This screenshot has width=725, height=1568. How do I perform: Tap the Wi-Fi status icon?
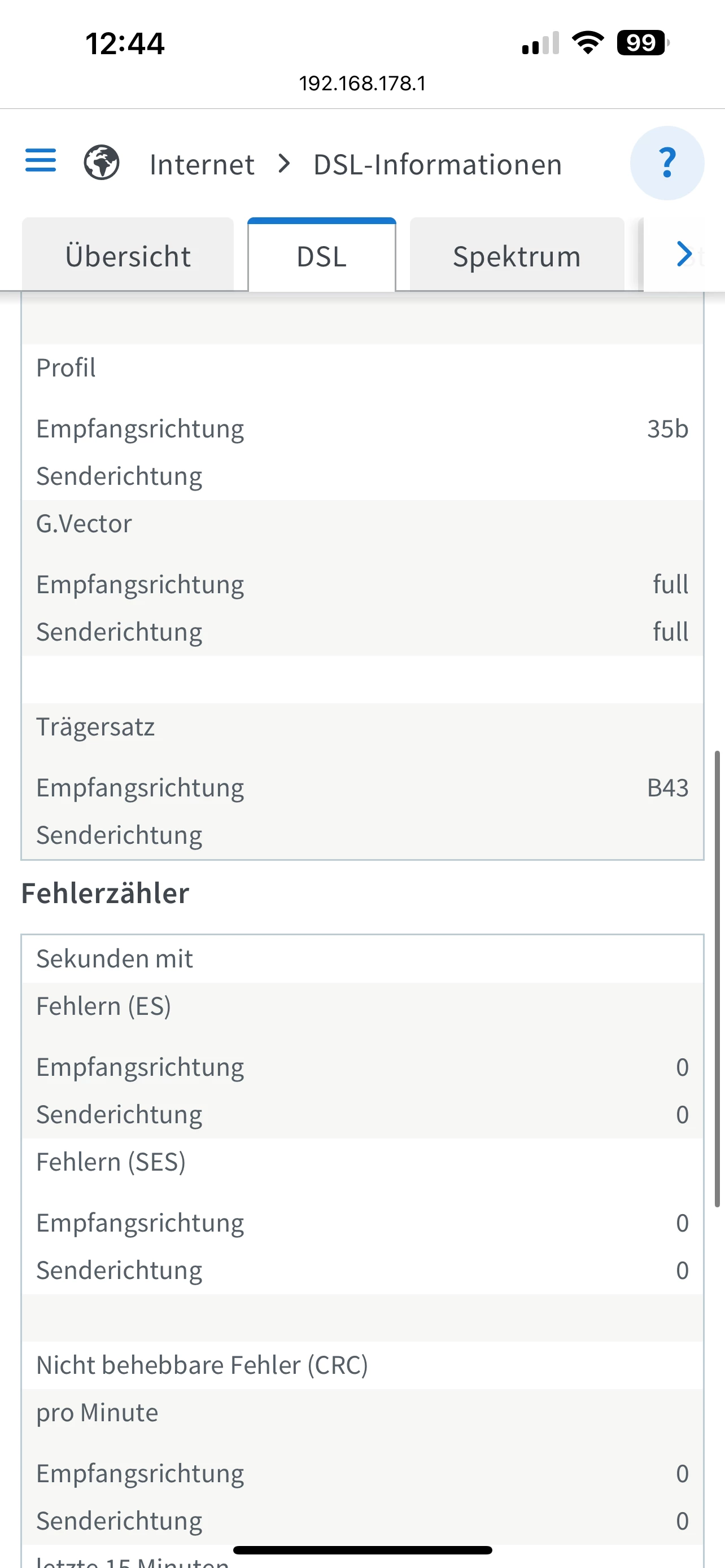point(587,43)
